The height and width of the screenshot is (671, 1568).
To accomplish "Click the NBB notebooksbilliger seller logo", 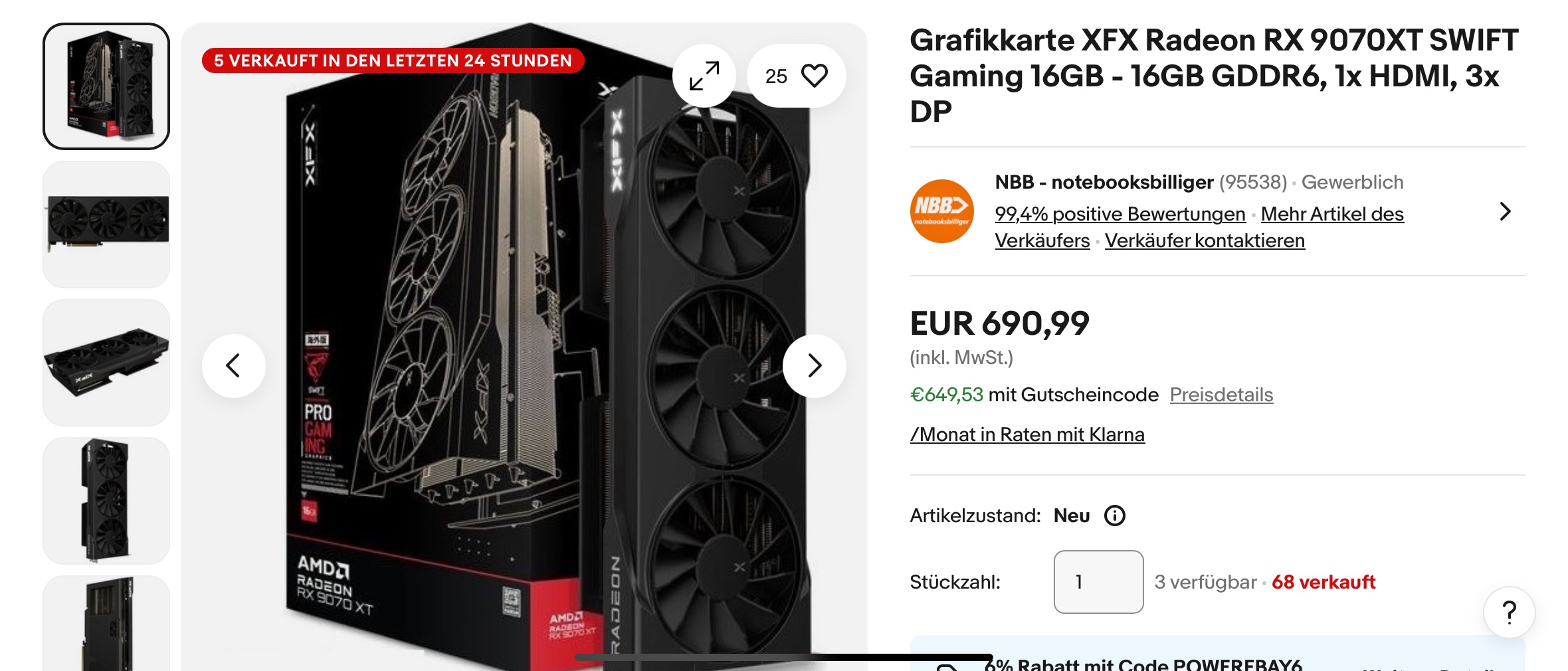I will [941, 211].
